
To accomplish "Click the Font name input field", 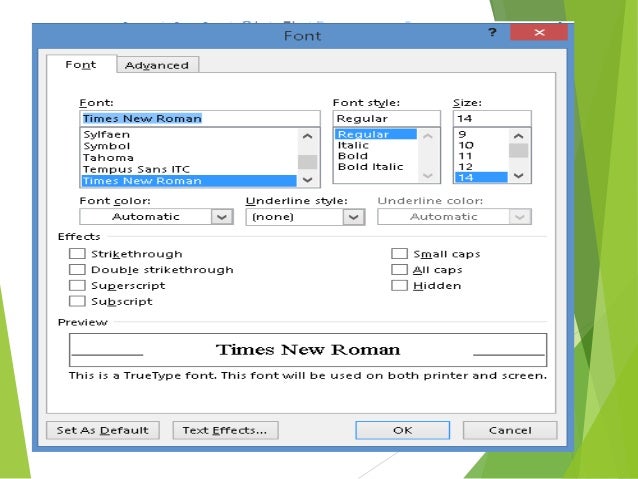I will 200,118.
